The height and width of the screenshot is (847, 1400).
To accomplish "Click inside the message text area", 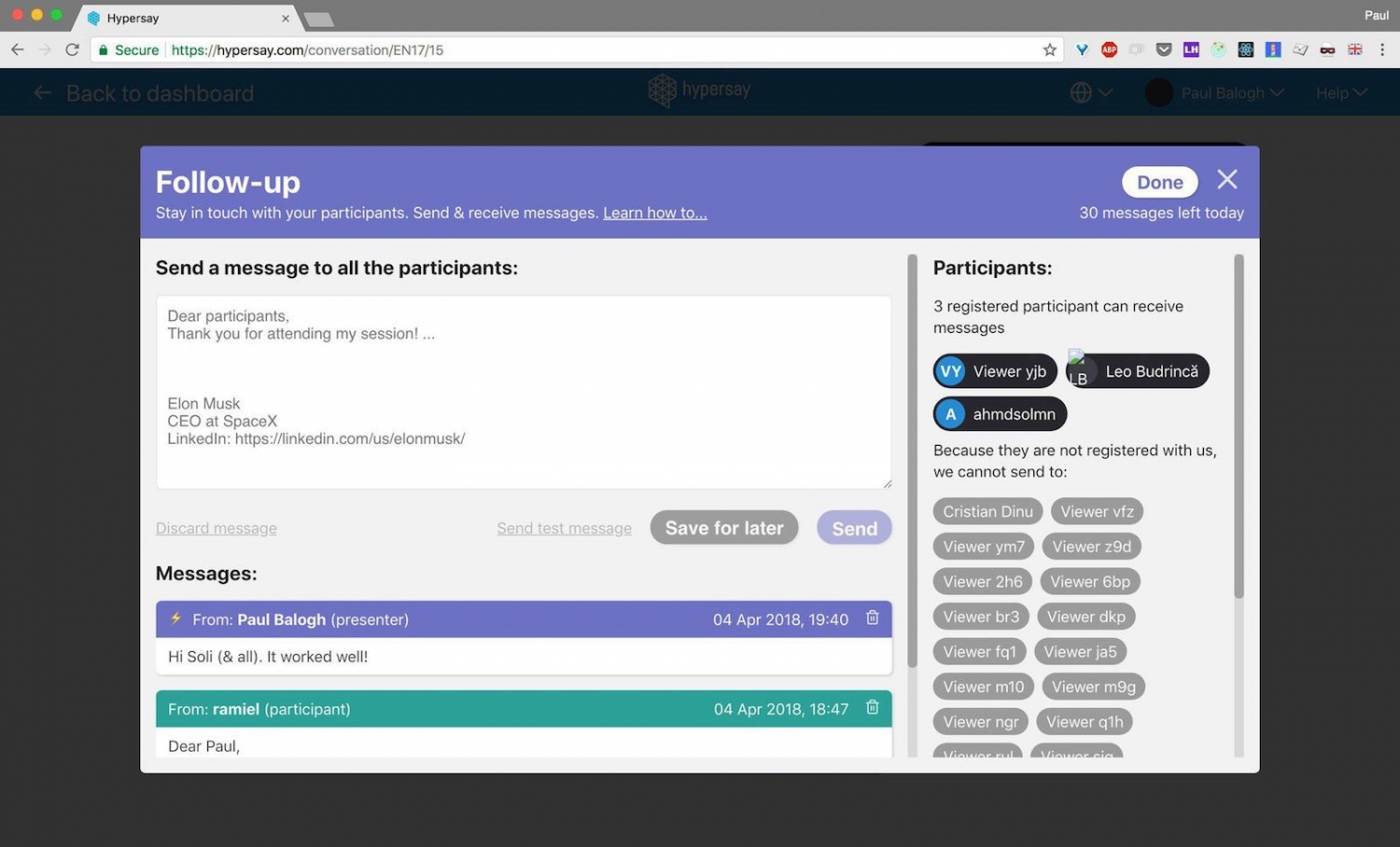I will (523, 392).
